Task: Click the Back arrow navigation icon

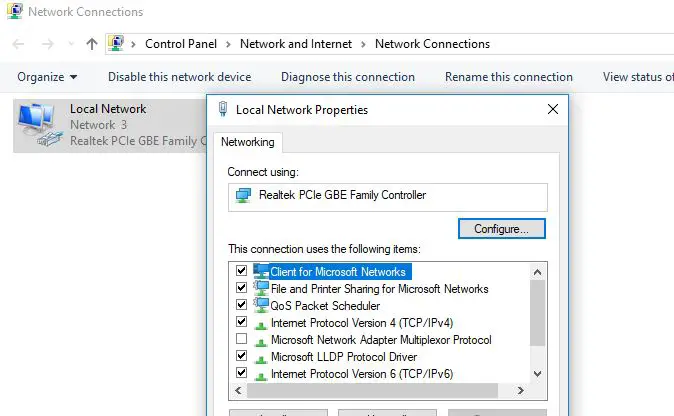Action: (20, 44)
